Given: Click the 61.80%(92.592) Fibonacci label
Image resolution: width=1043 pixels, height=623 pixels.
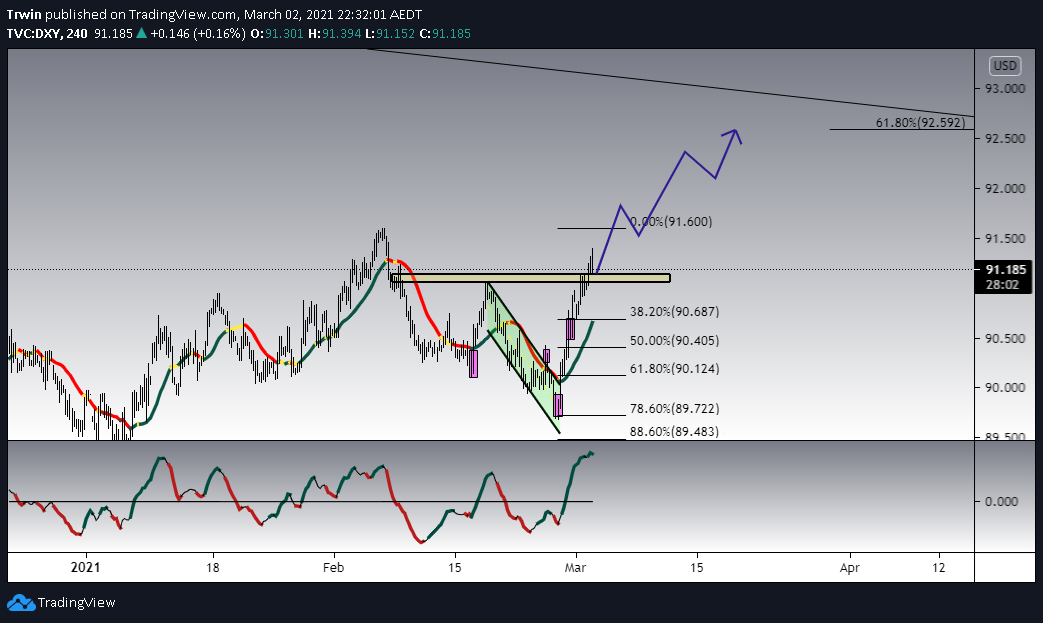Looking at the screenshot, I should (920, 122).
